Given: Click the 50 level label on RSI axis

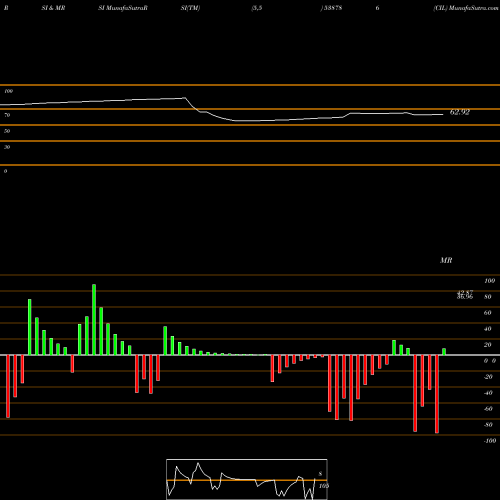Looking at the screenshot, I should click(7, 131).
